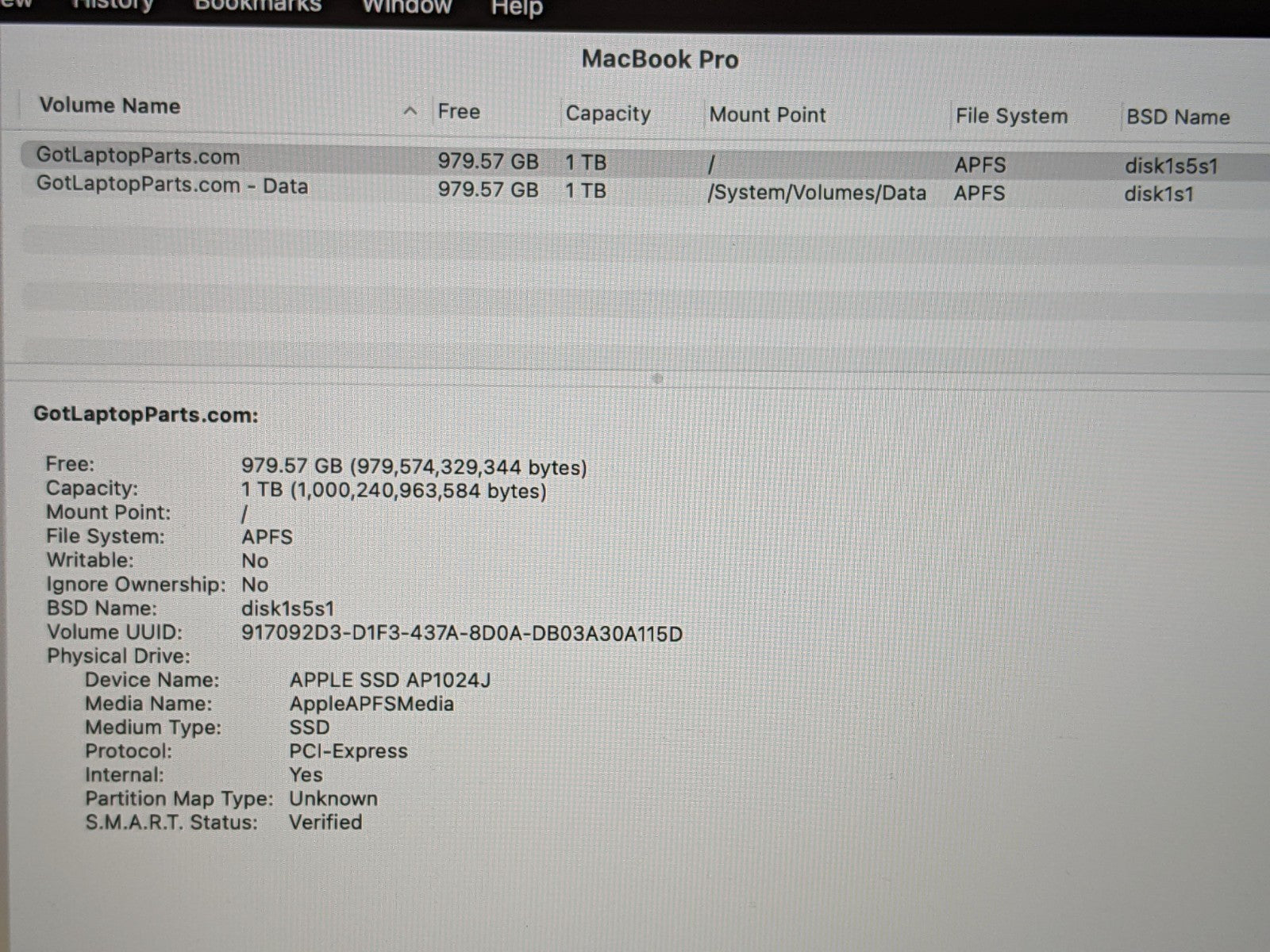Open the History menu

[x=113, y=5]
